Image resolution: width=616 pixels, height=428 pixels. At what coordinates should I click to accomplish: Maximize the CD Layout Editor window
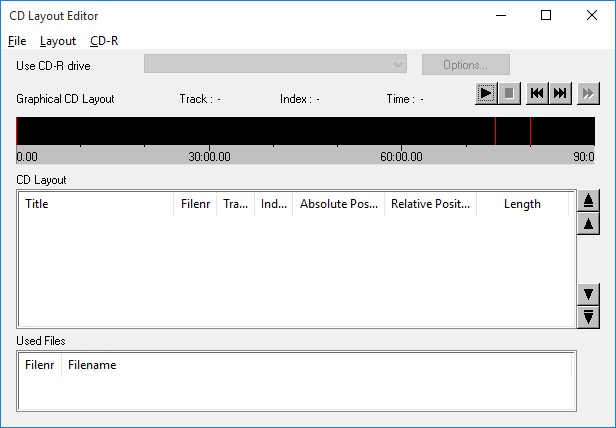pos(546,16)
